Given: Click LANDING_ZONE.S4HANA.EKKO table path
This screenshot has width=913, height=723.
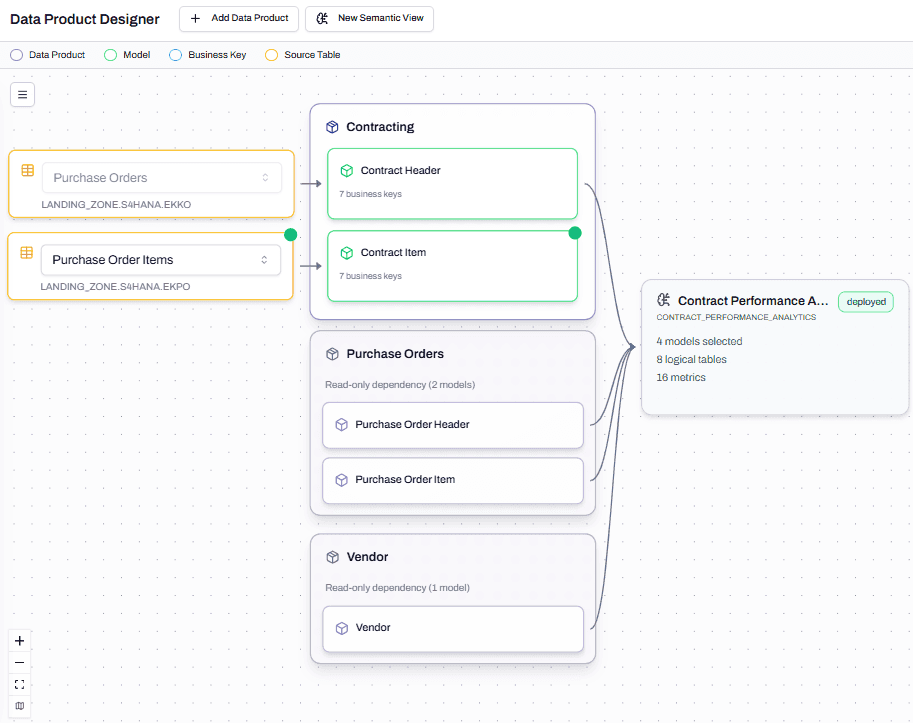Looking at the screenshot, I should [116, 205].
